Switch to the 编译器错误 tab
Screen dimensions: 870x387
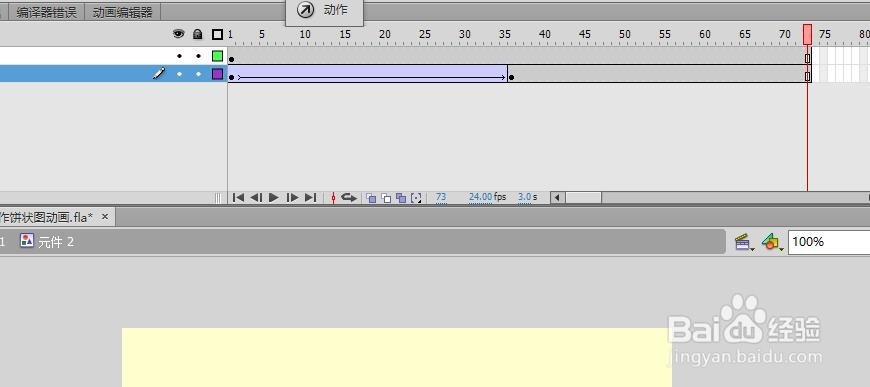pyautogui.click(x=47, y=12)
